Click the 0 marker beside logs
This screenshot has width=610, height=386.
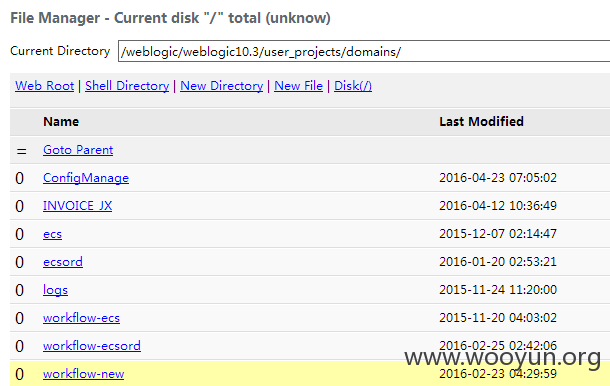click(x=19, y=290)
